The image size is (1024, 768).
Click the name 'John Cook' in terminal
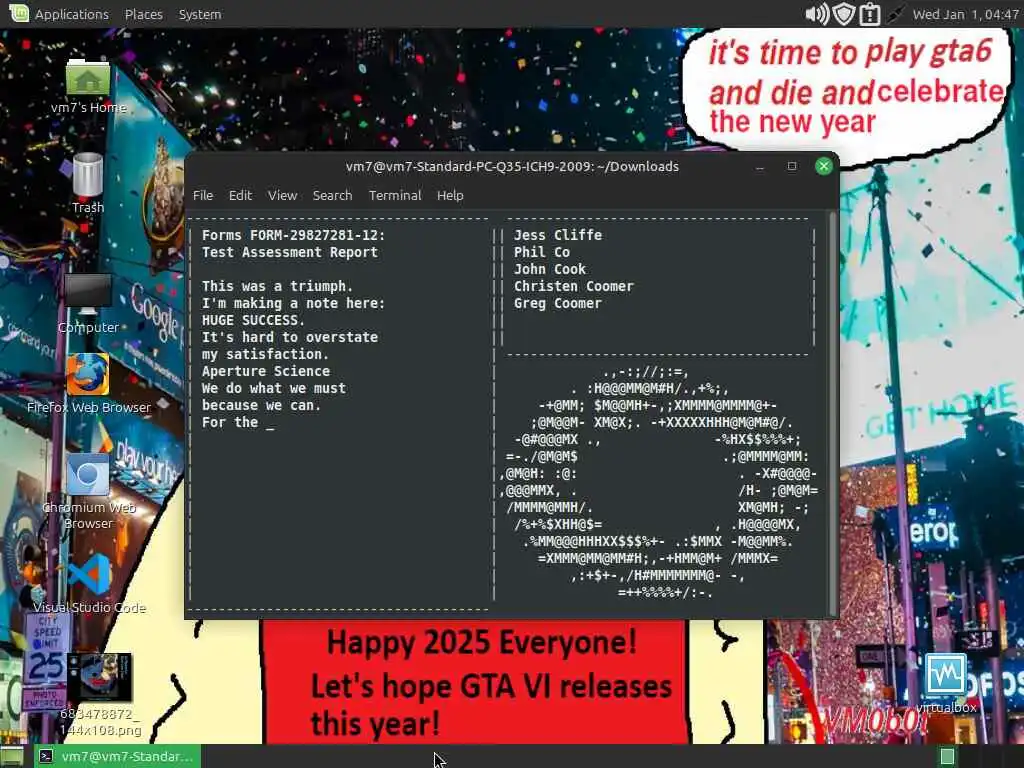[549, 269]
